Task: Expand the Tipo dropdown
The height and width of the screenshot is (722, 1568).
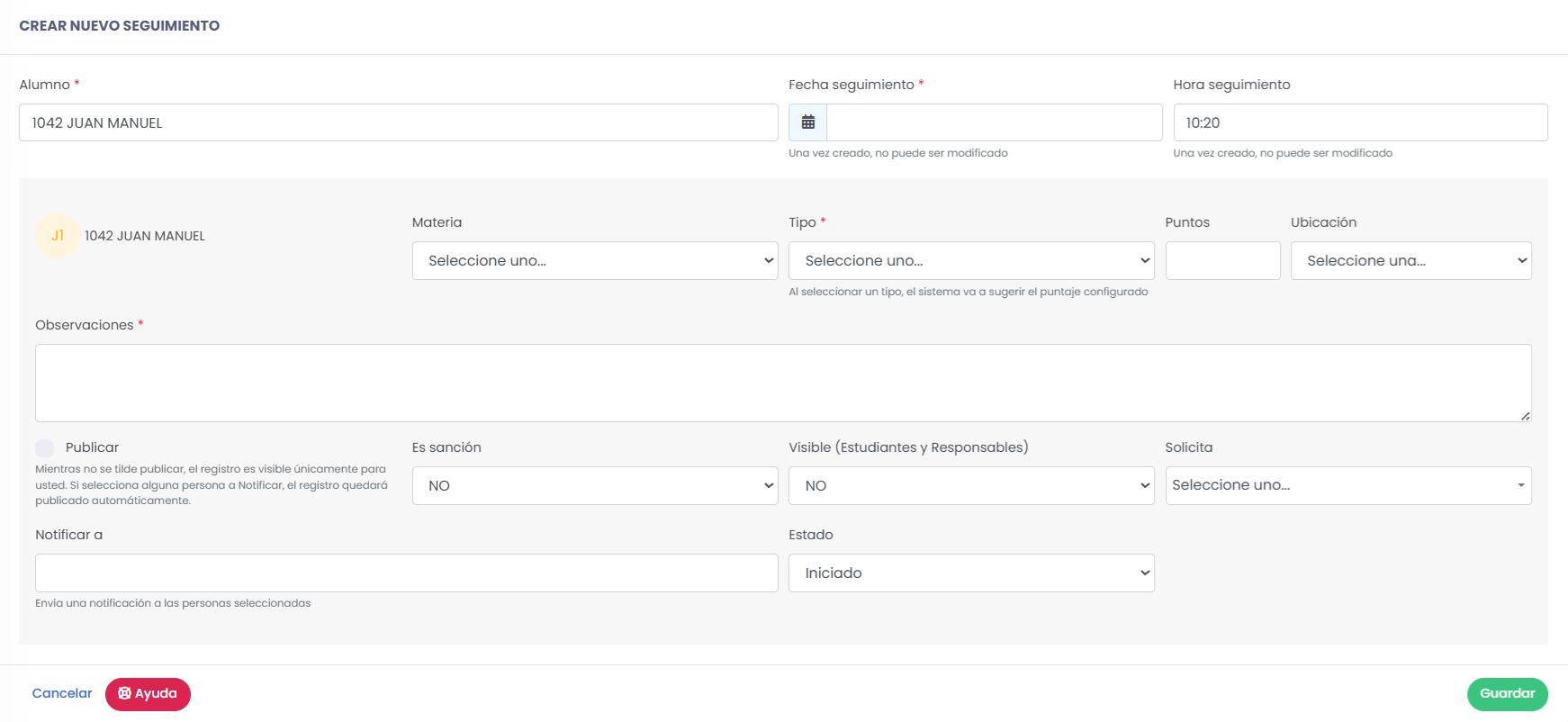Action: [x=971, y=260]
